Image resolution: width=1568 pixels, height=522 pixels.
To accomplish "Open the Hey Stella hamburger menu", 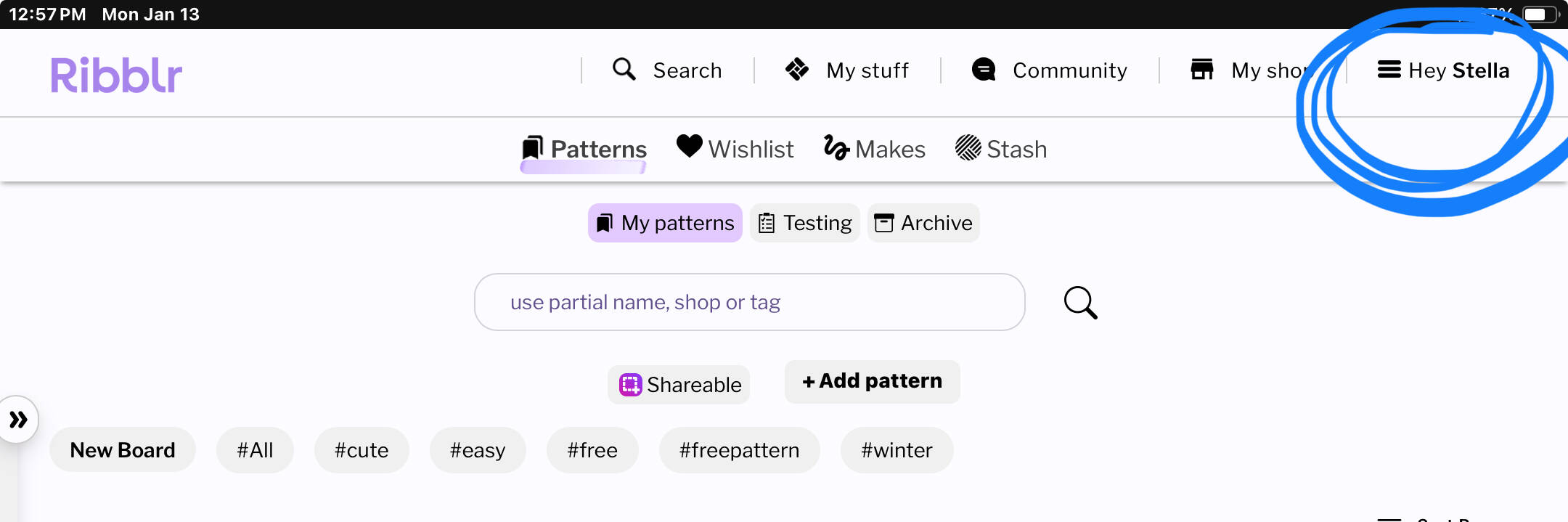I will click(x=1389, y=70).
